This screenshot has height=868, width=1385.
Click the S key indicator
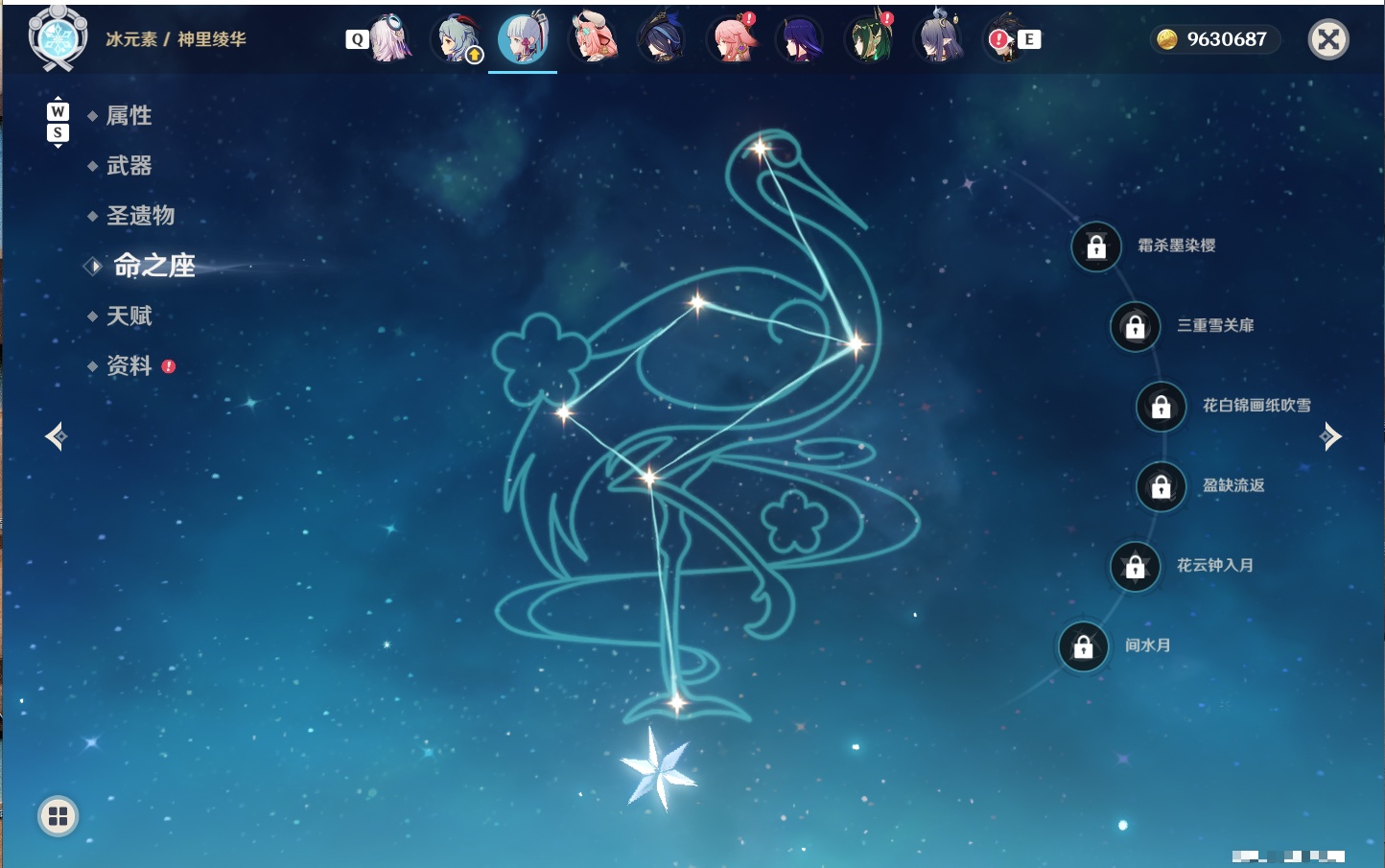pyautogui.click(x=58, y=133)
